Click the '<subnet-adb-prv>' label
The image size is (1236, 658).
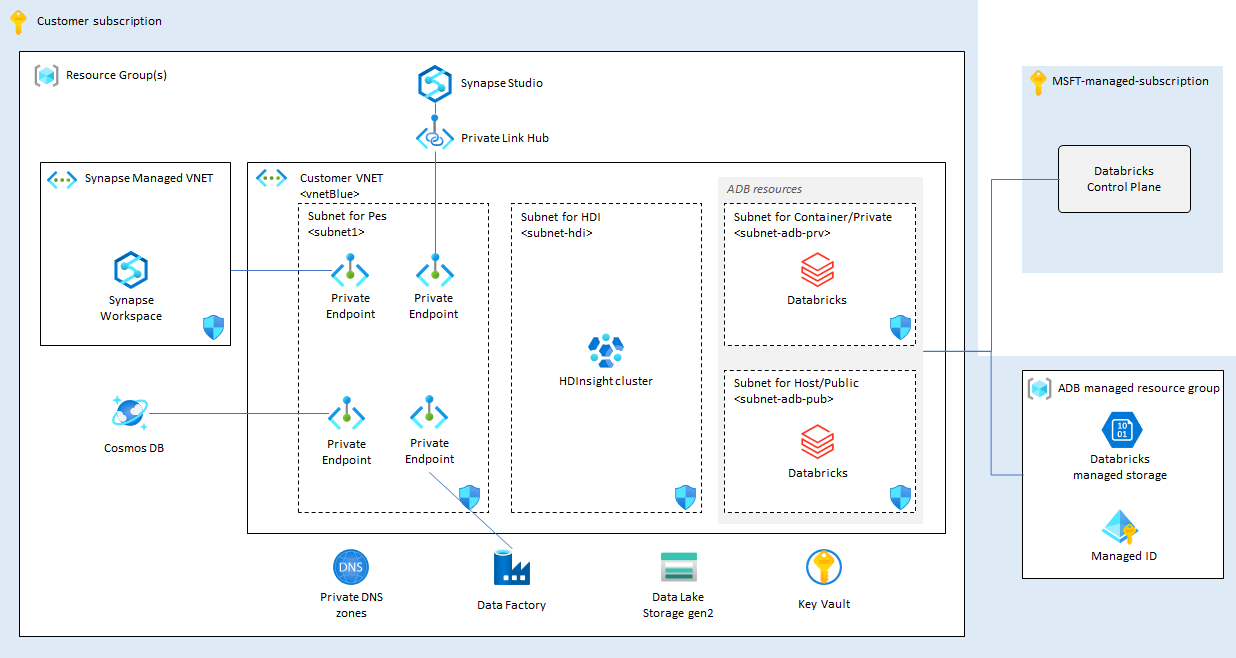tap(783, 233)
